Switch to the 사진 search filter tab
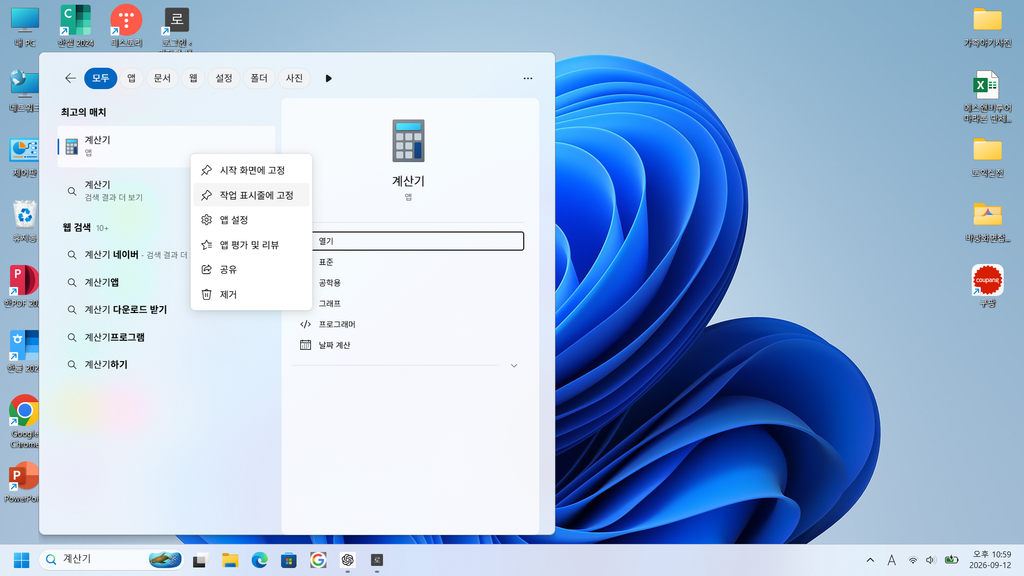 (x=295, y=78)
